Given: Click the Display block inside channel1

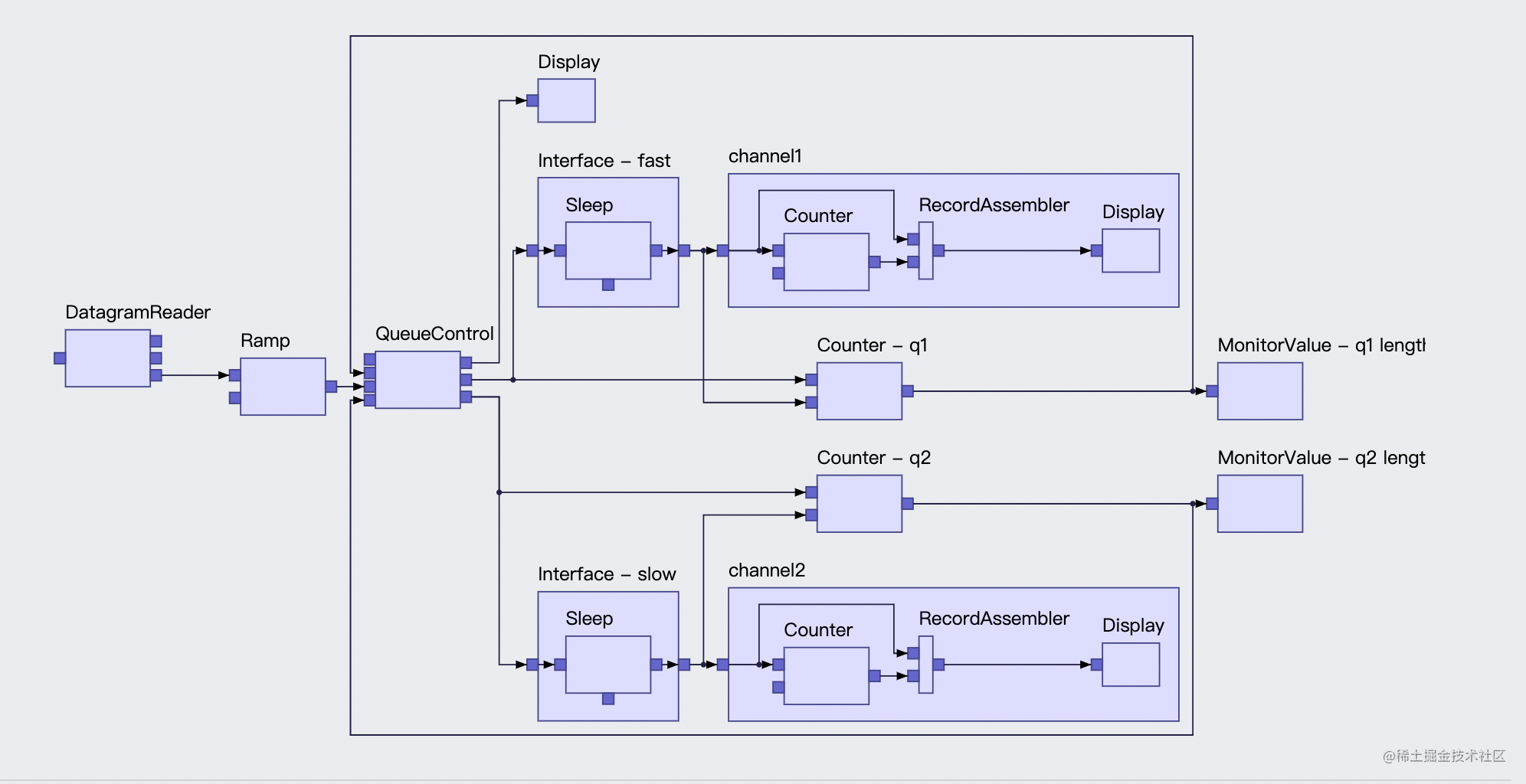Looking at the screenshot, I should coord(1131,250).
